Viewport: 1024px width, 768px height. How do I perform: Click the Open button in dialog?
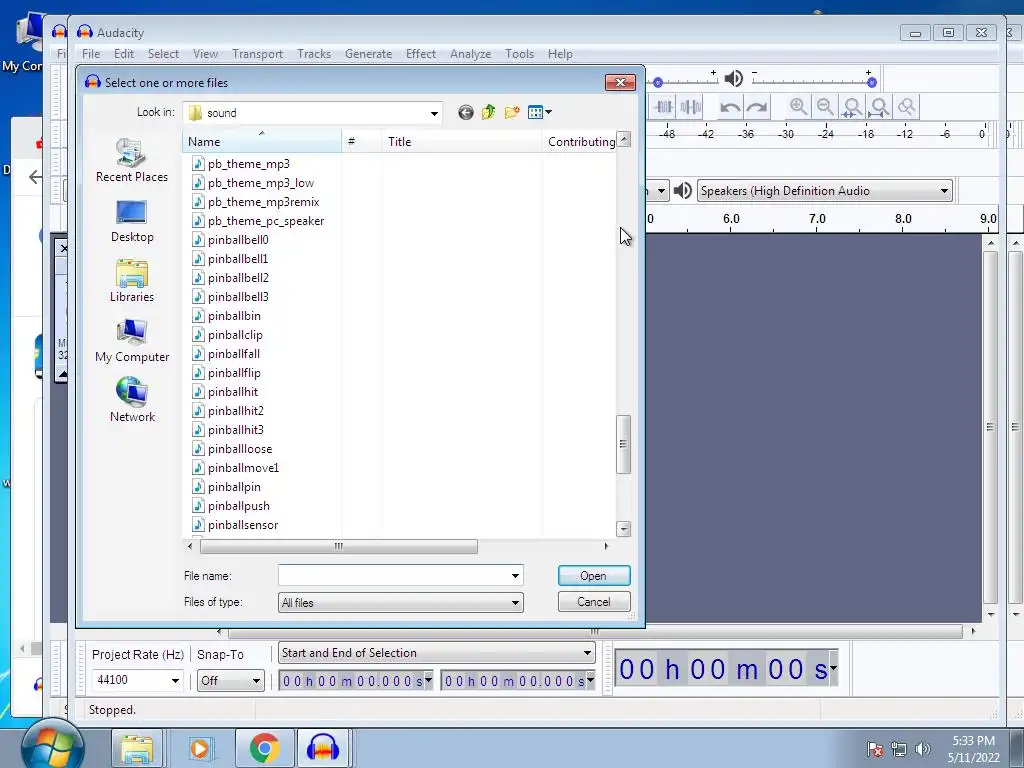594,575
